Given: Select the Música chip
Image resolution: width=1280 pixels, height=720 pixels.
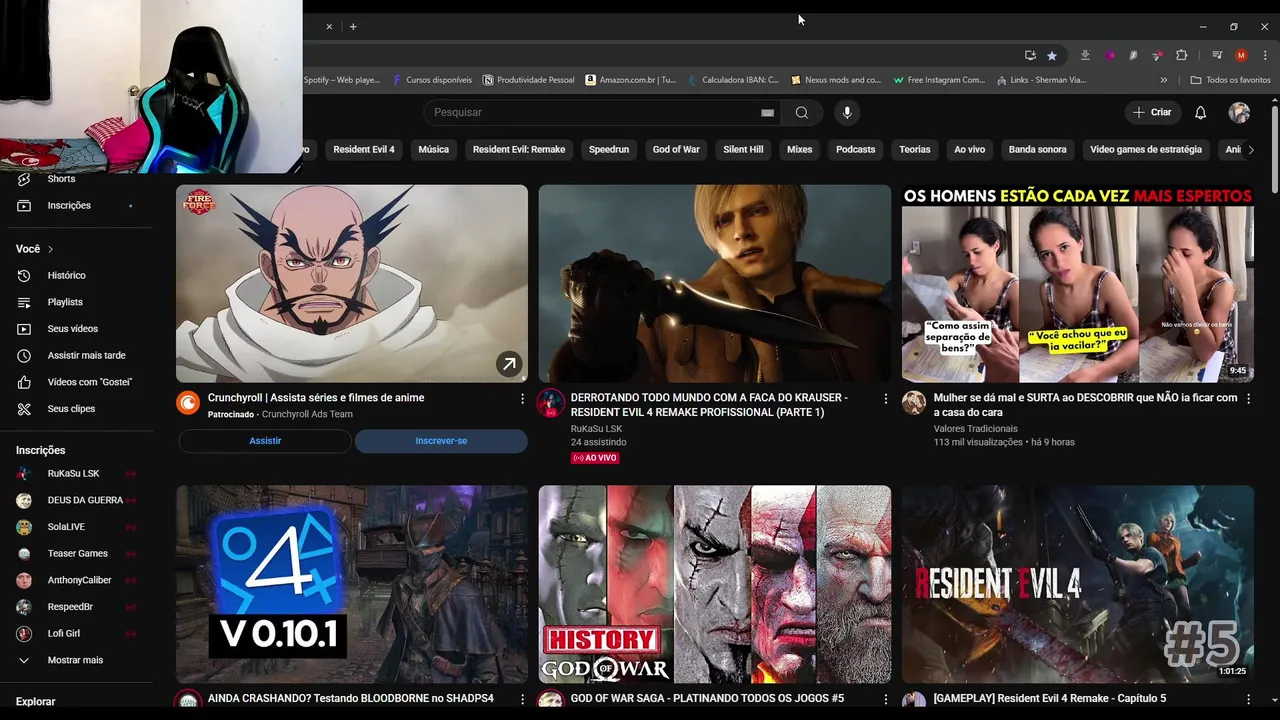Looking at the screenshot, I should pos(434,150).
